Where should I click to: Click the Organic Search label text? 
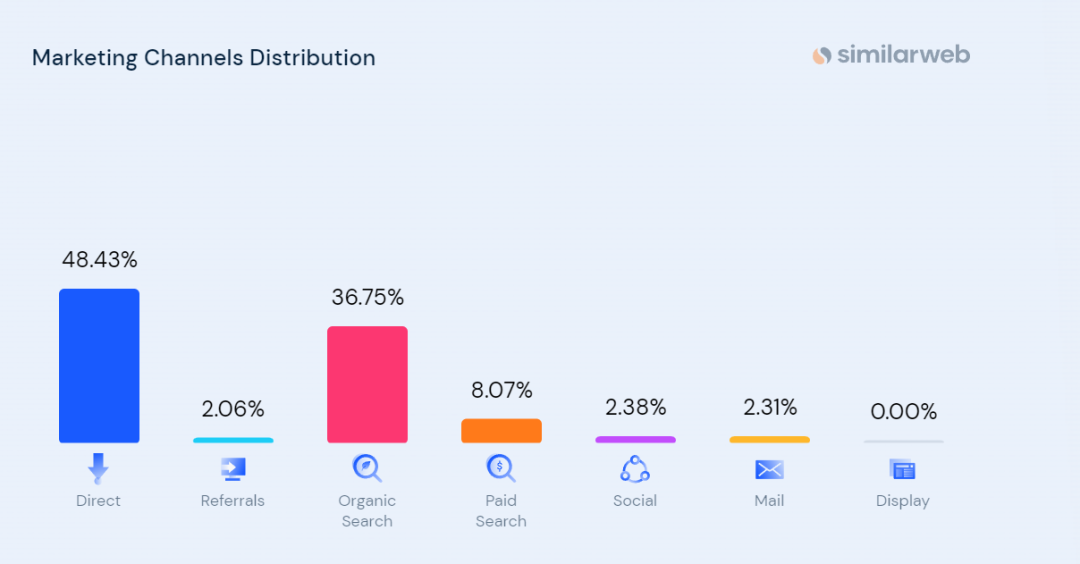(x=367, y=510)
